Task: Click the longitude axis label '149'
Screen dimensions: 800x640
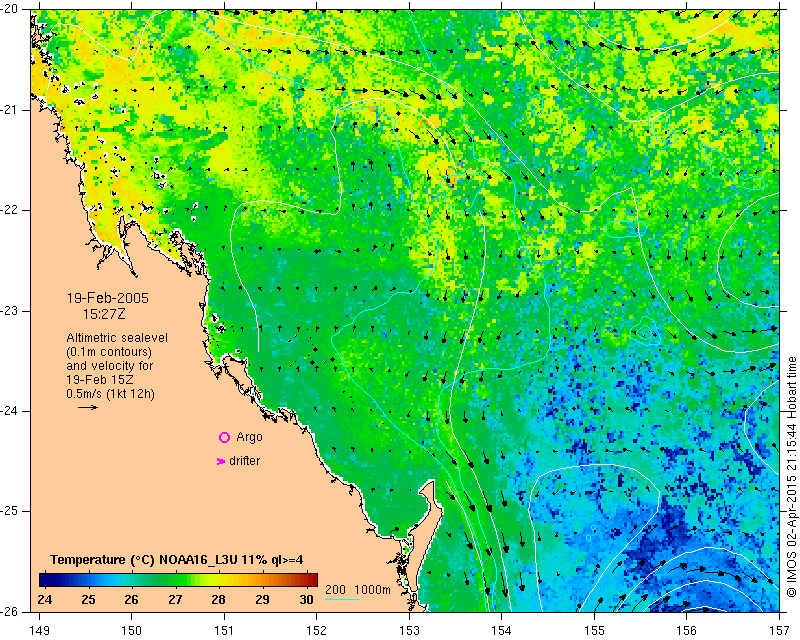Action: pyautogui.click(x=40, y=631)
